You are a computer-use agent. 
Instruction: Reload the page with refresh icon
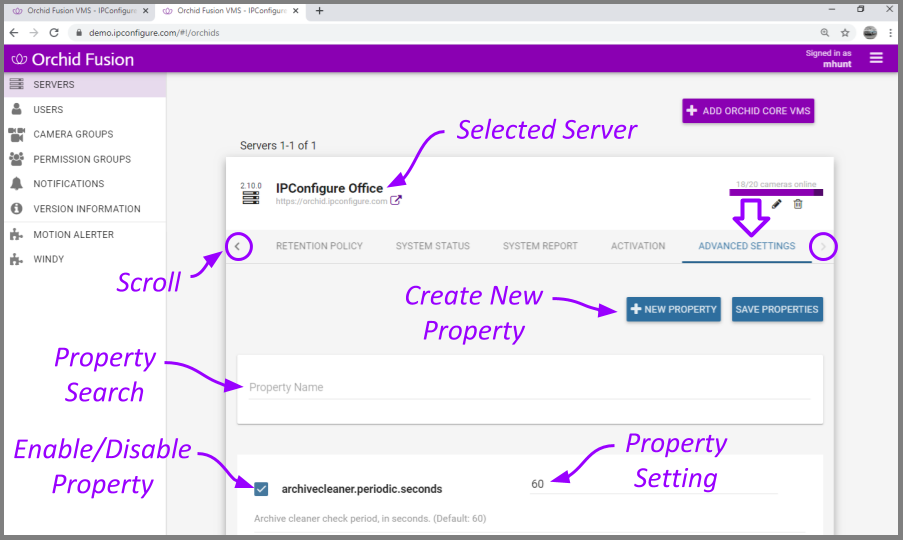click(54, 33)
